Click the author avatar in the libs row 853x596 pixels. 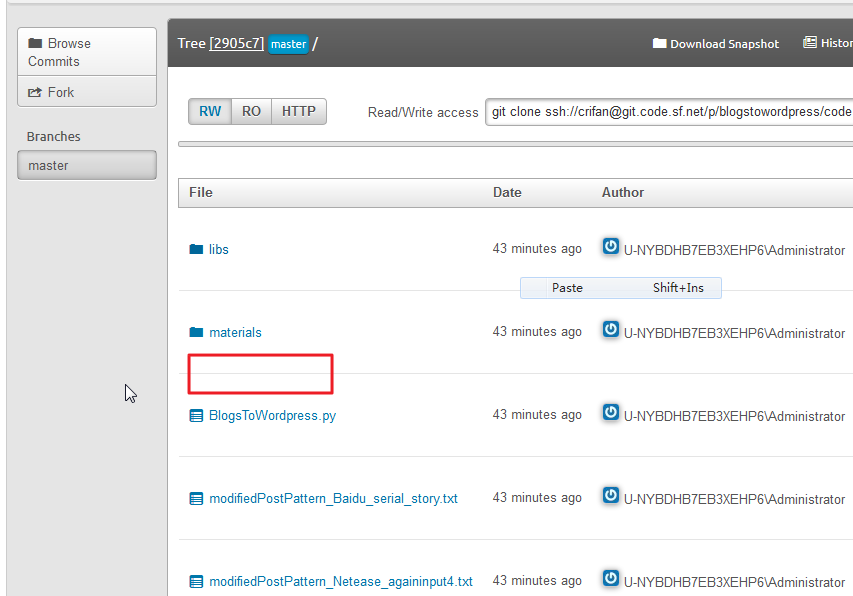[610, 246]
